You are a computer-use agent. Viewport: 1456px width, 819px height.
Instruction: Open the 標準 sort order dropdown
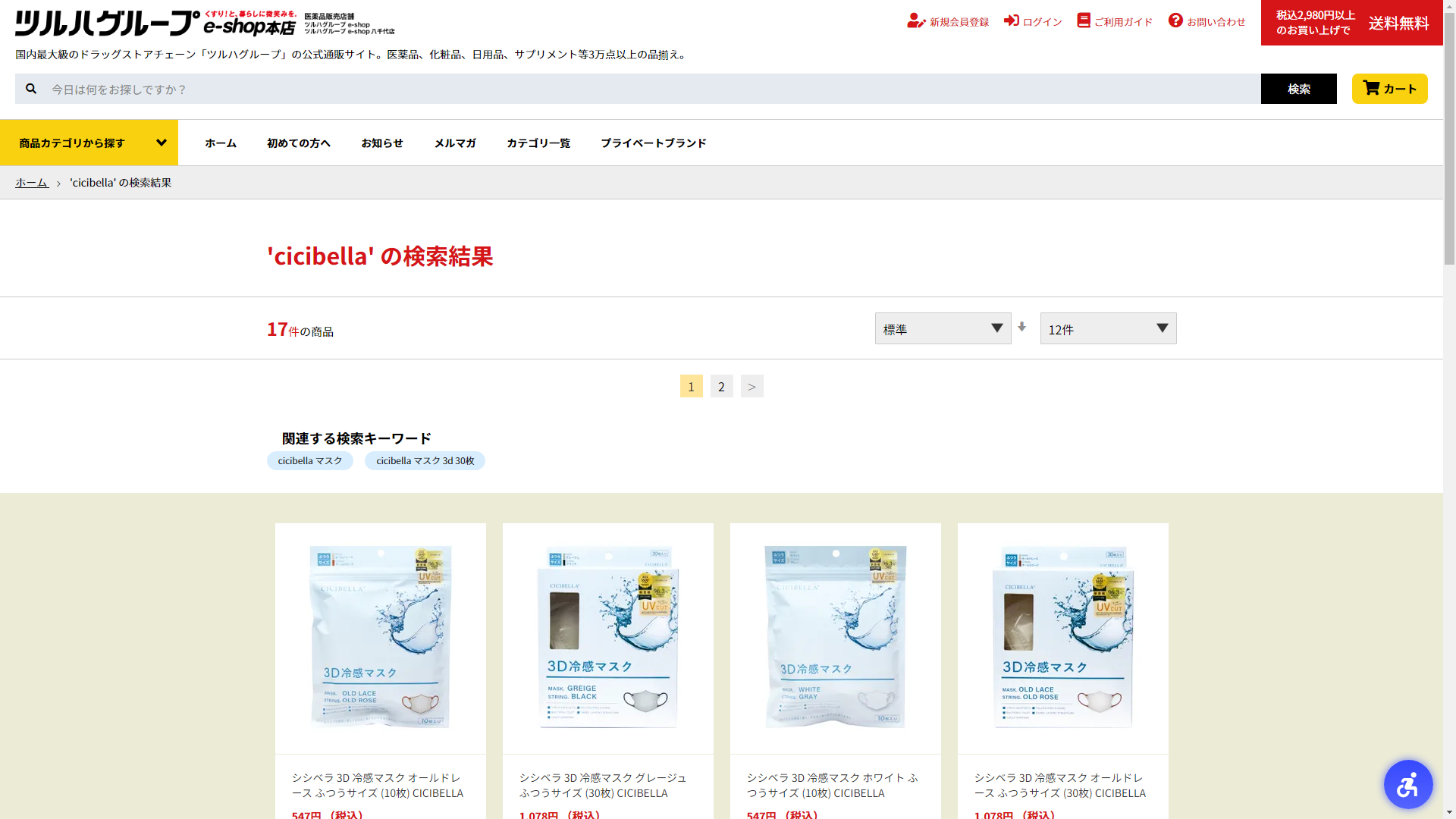point(943,328)
